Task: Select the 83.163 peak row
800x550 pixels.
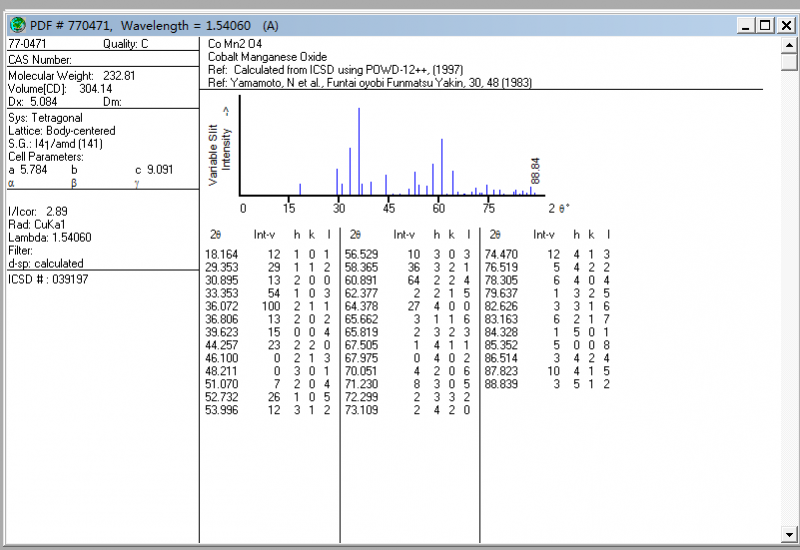Action: pyautogui.click(x=547, y=319)
